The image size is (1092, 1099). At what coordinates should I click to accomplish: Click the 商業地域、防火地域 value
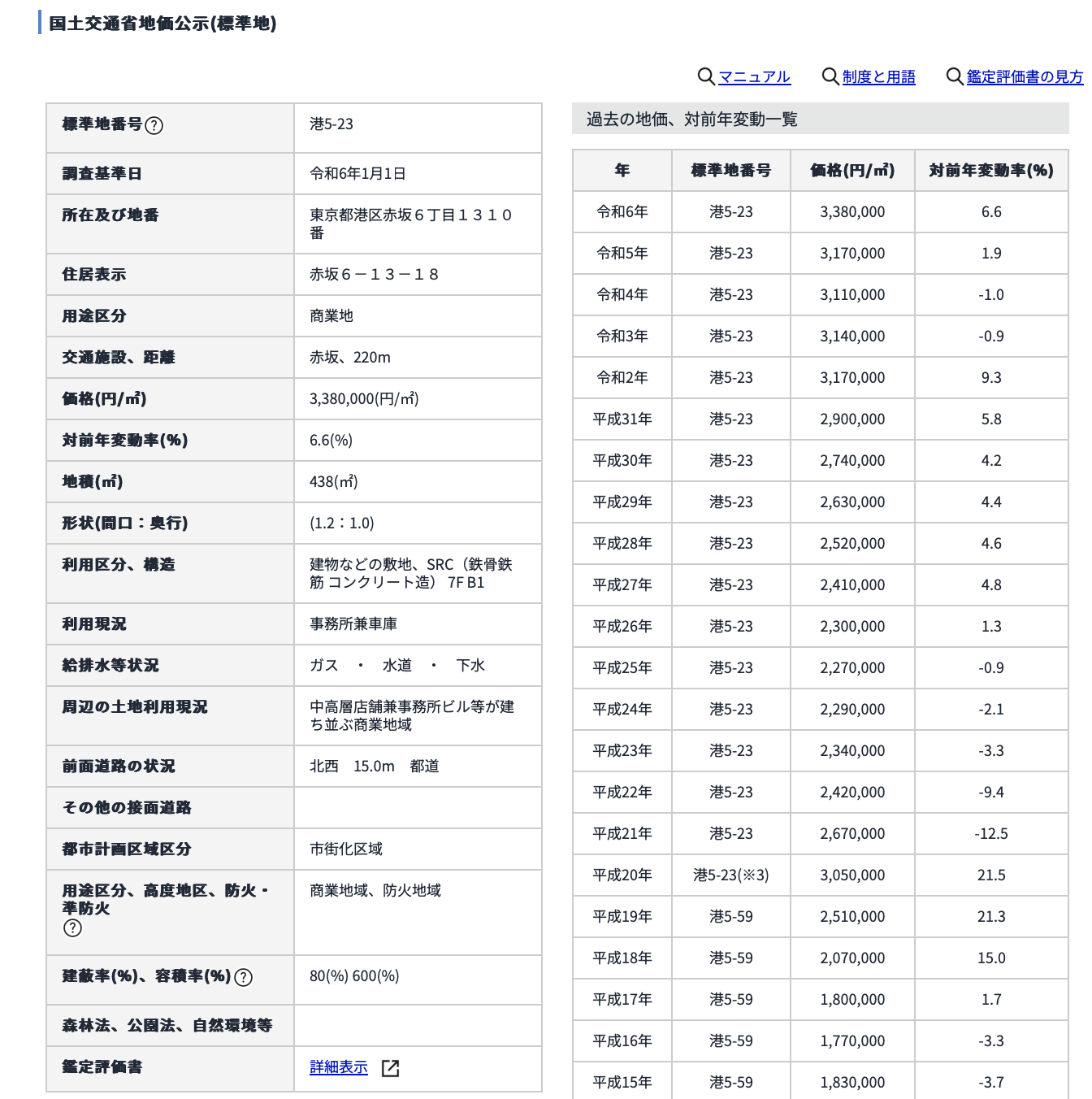(x=375, y=891)
